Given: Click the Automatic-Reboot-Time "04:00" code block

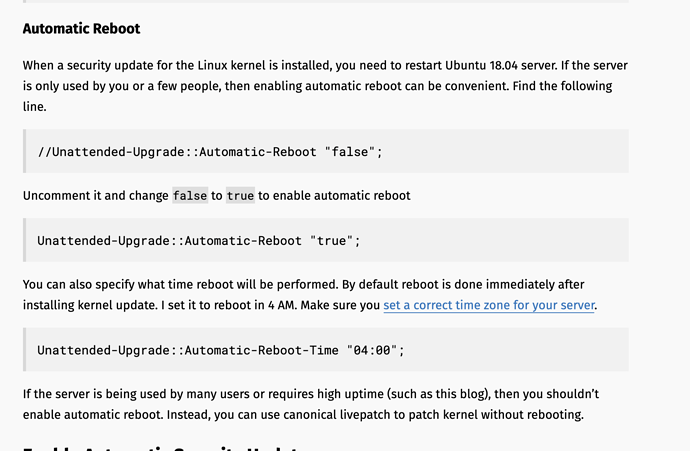Looking at the screenshot, I should pos(326,350).
